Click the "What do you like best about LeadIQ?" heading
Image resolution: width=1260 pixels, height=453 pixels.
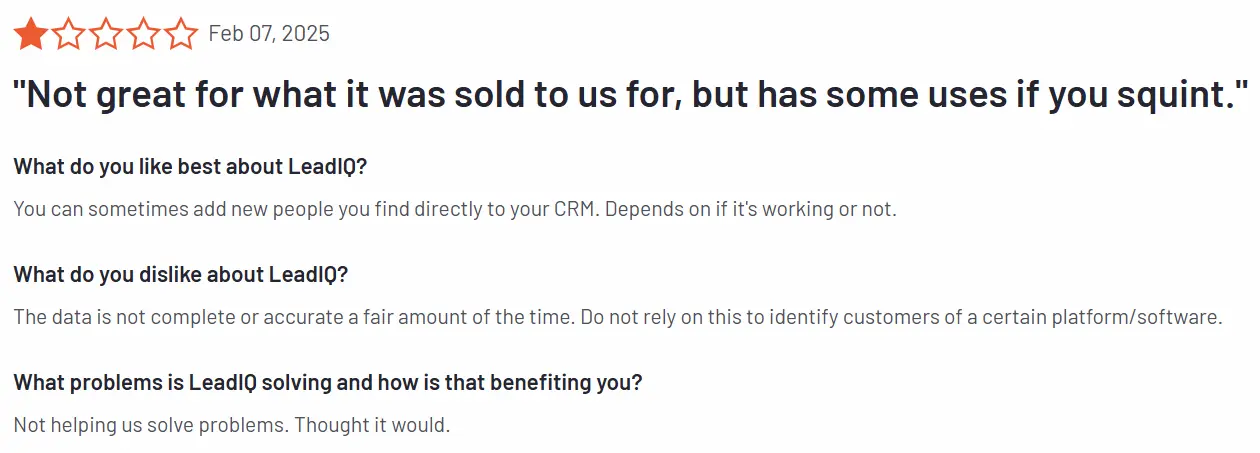tap(190, 166)
